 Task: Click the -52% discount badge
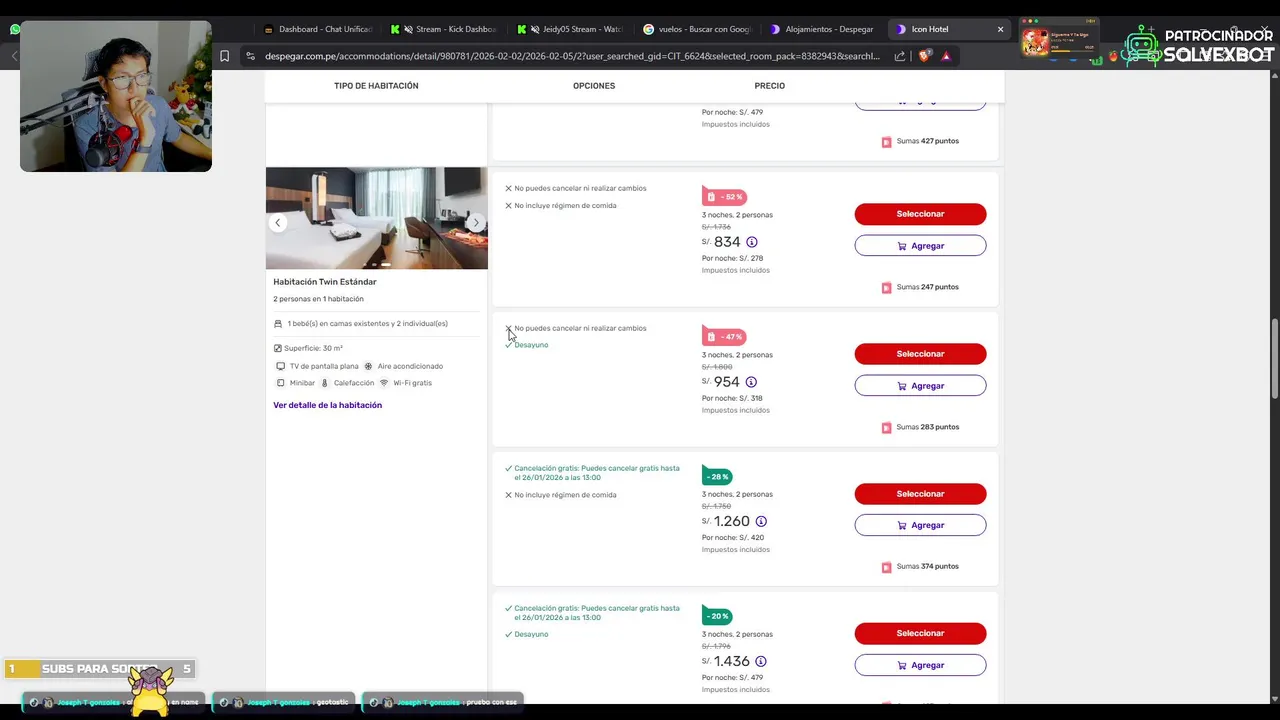point(724,197)
